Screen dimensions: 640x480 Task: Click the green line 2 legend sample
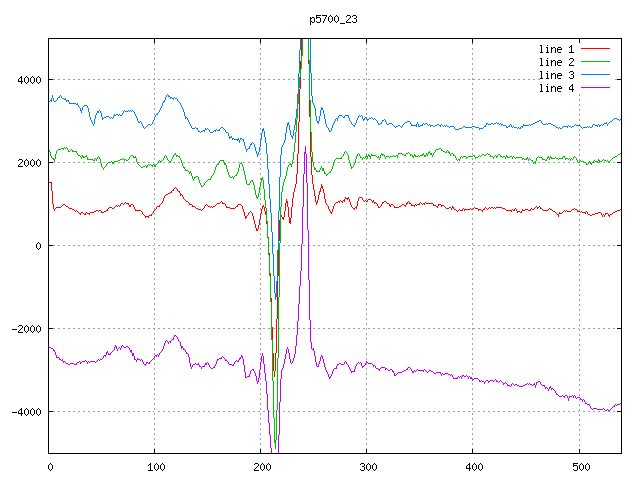pos(595,62)
